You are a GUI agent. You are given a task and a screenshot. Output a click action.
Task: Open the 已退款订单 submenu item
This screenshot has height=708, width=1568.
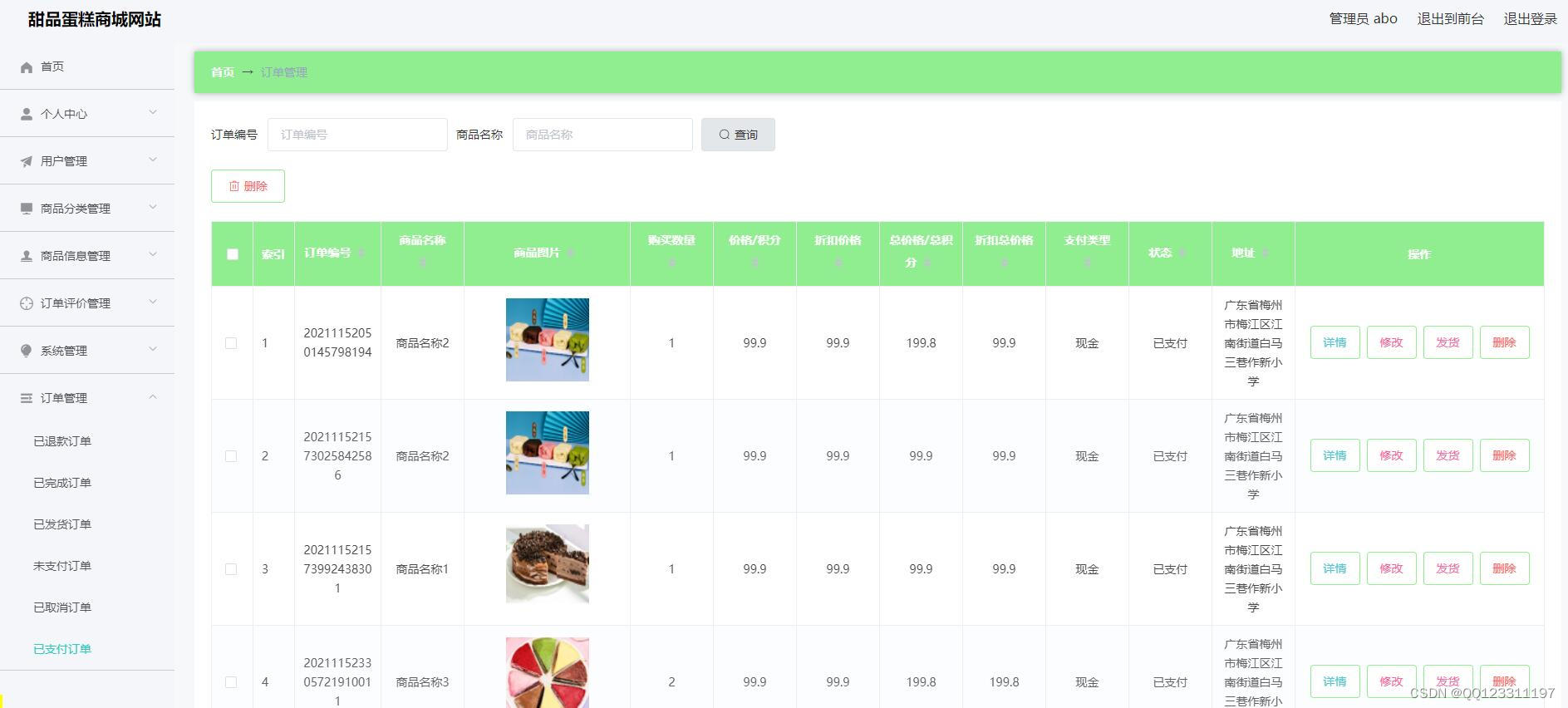point(62,441)
